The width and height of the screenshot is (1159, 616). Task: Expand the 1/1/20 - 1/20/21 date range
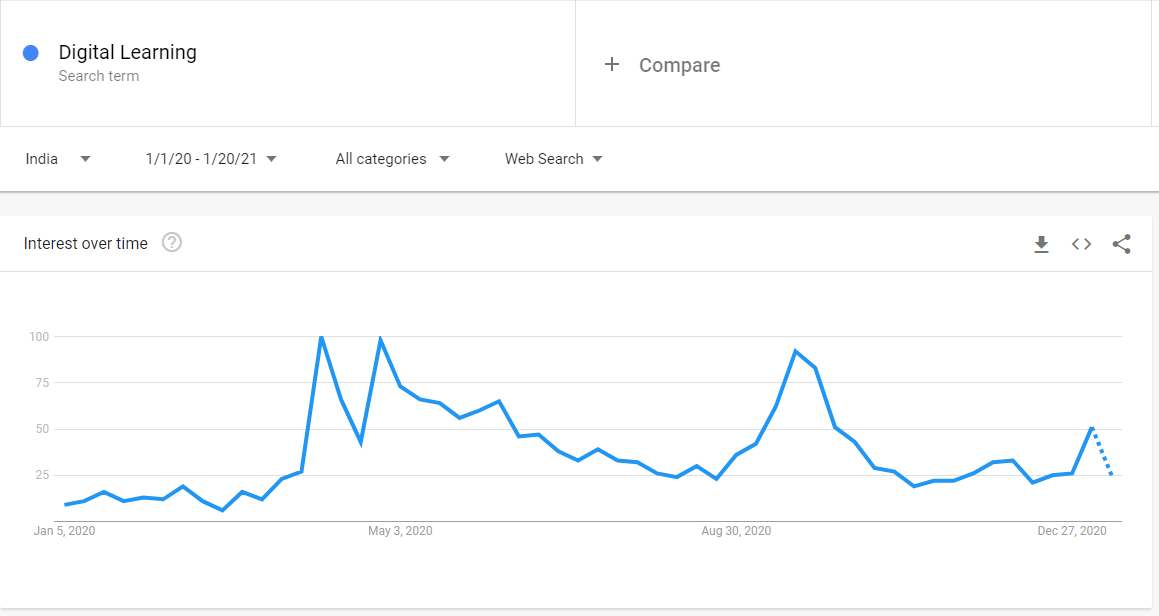(x=211, y=159)
